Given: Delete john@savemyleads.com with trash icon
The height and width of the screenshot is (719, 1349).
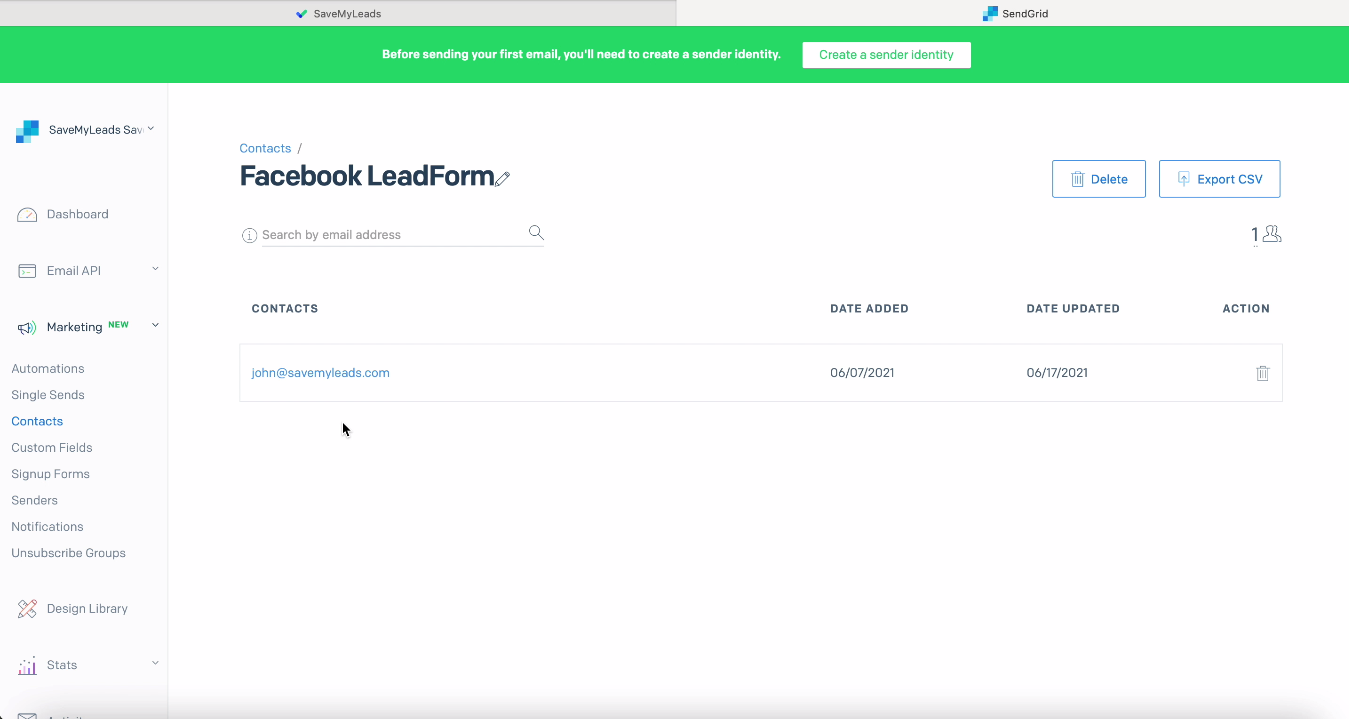Looking at the screenshot, I should pyautogui.click(x=1262, y=373).
